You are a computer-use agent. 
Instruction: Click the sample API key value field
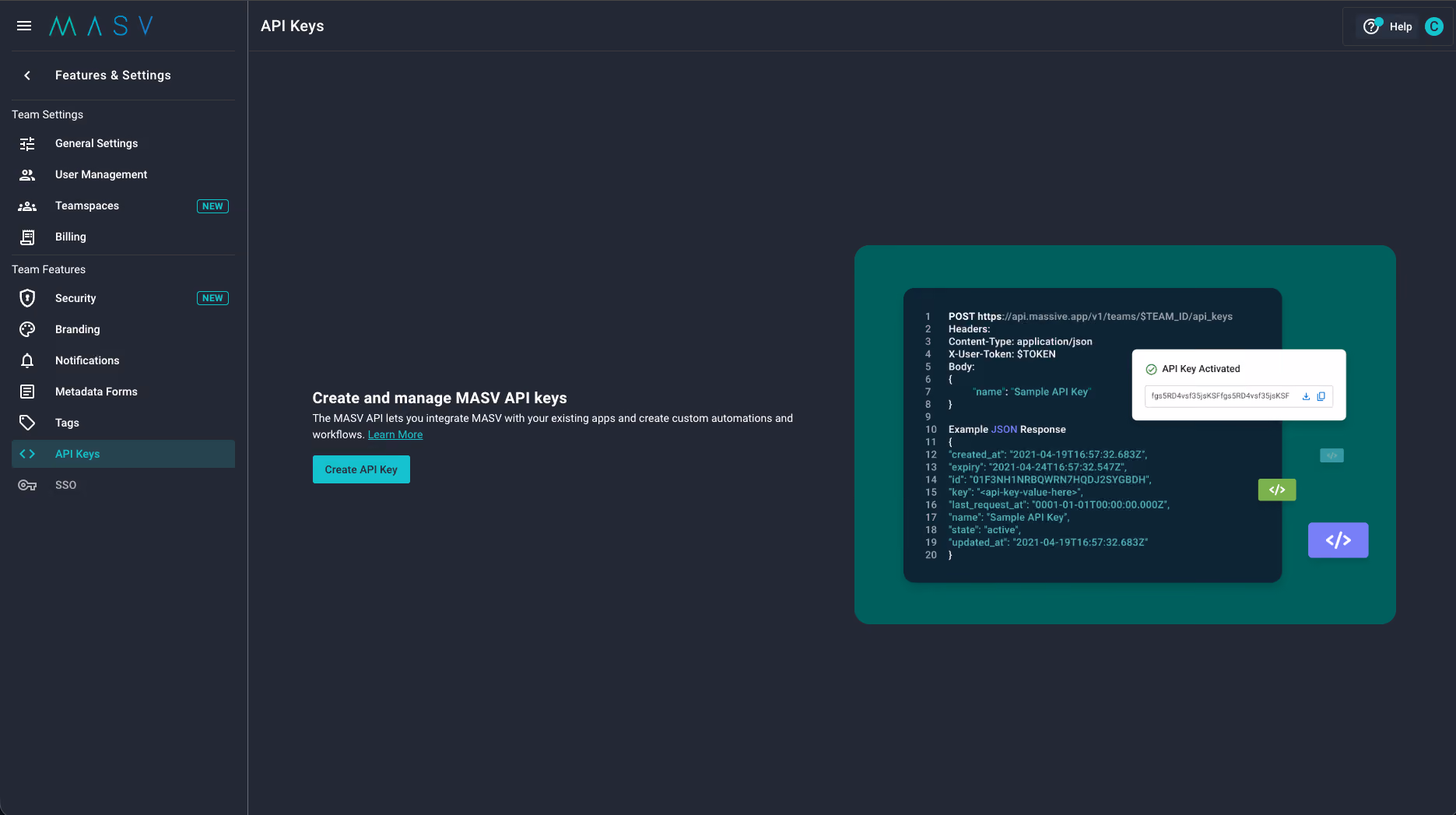point(1239,396)
